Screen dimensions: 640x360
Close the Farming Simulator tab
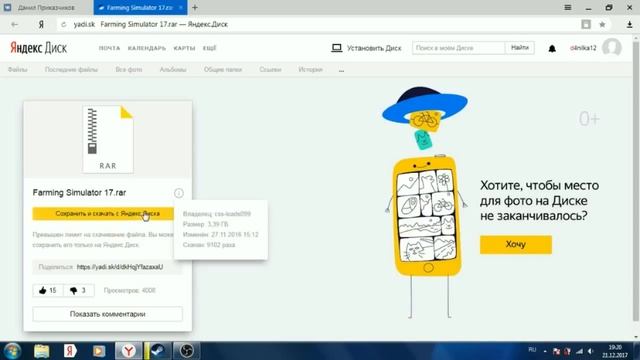tap(181, 8)
